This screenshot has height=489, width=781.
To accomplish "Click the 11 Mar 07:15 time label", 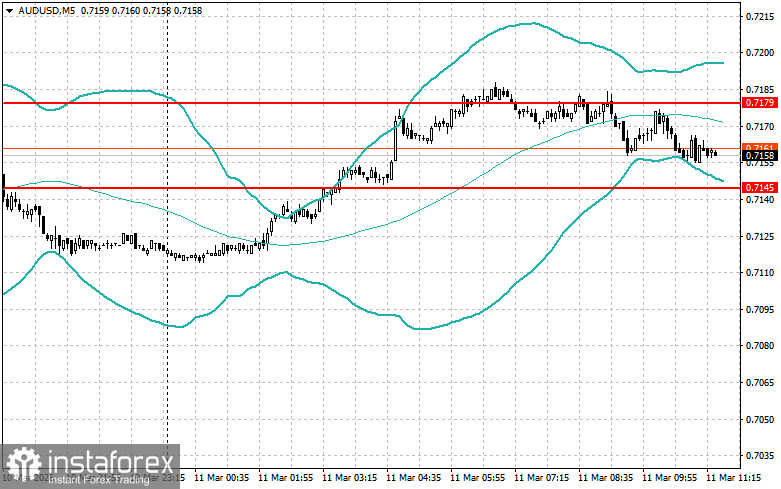I will [541, 478].
